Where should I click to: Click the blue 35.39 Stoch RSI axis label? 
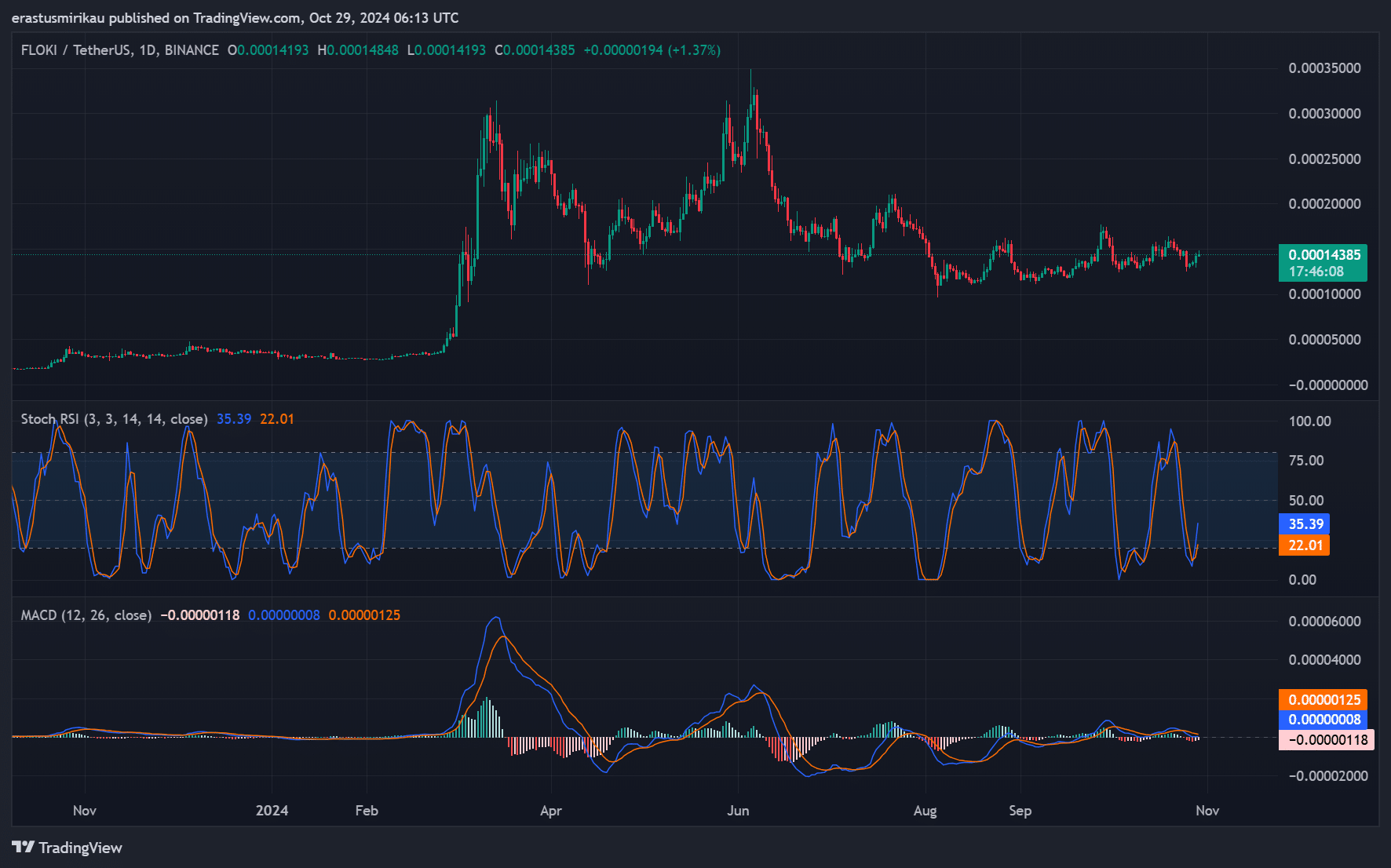pos(1304,524)
